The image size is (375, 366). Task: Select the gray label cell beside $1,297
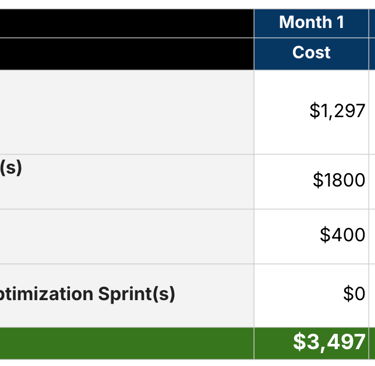click(127, 112)
